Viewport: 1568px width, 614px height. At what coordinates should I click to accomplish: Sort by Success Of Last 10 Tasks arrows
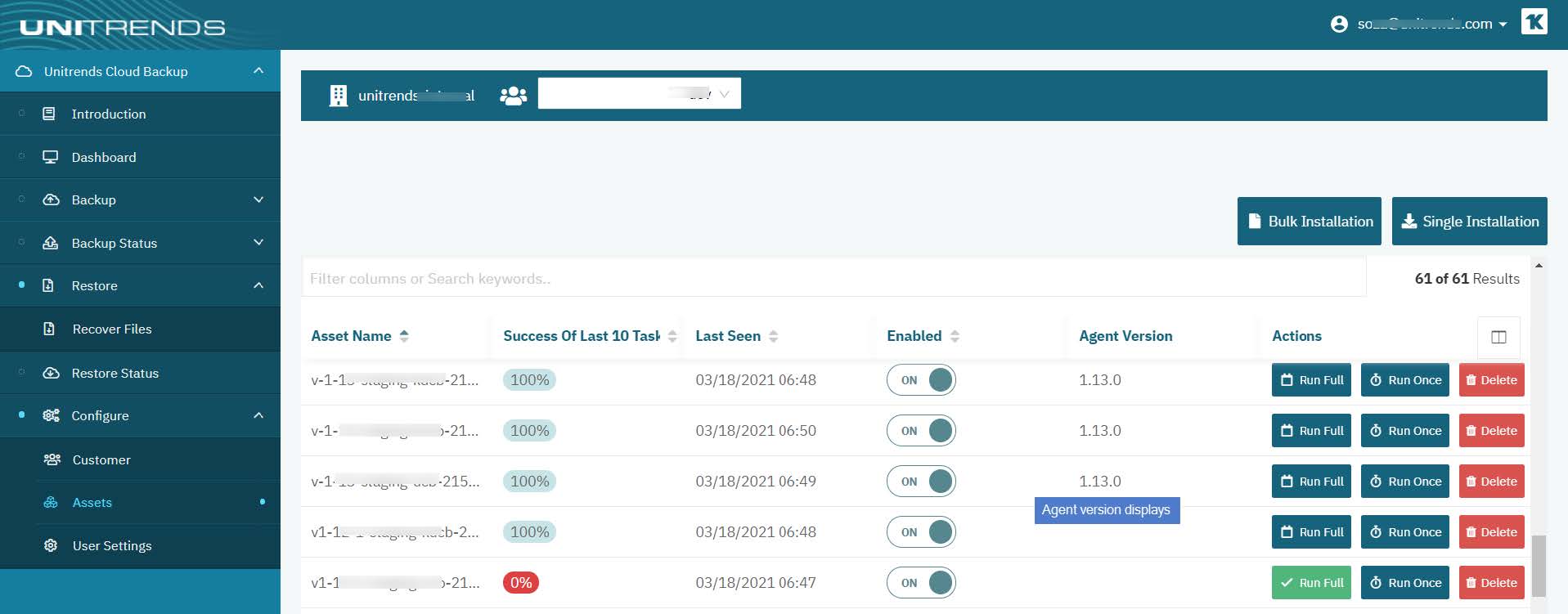[x=672, y=336]
